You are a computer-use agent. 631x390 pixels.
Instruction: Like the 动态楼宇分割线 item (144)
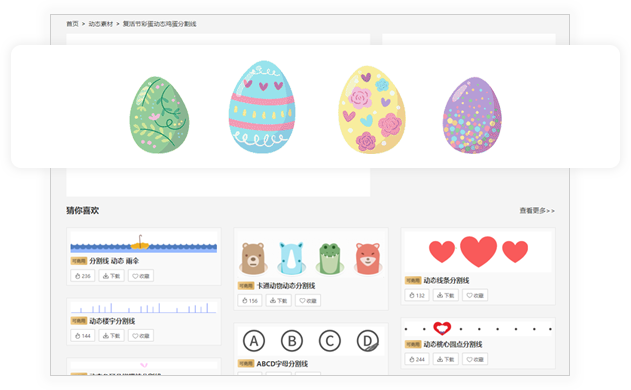82,336
